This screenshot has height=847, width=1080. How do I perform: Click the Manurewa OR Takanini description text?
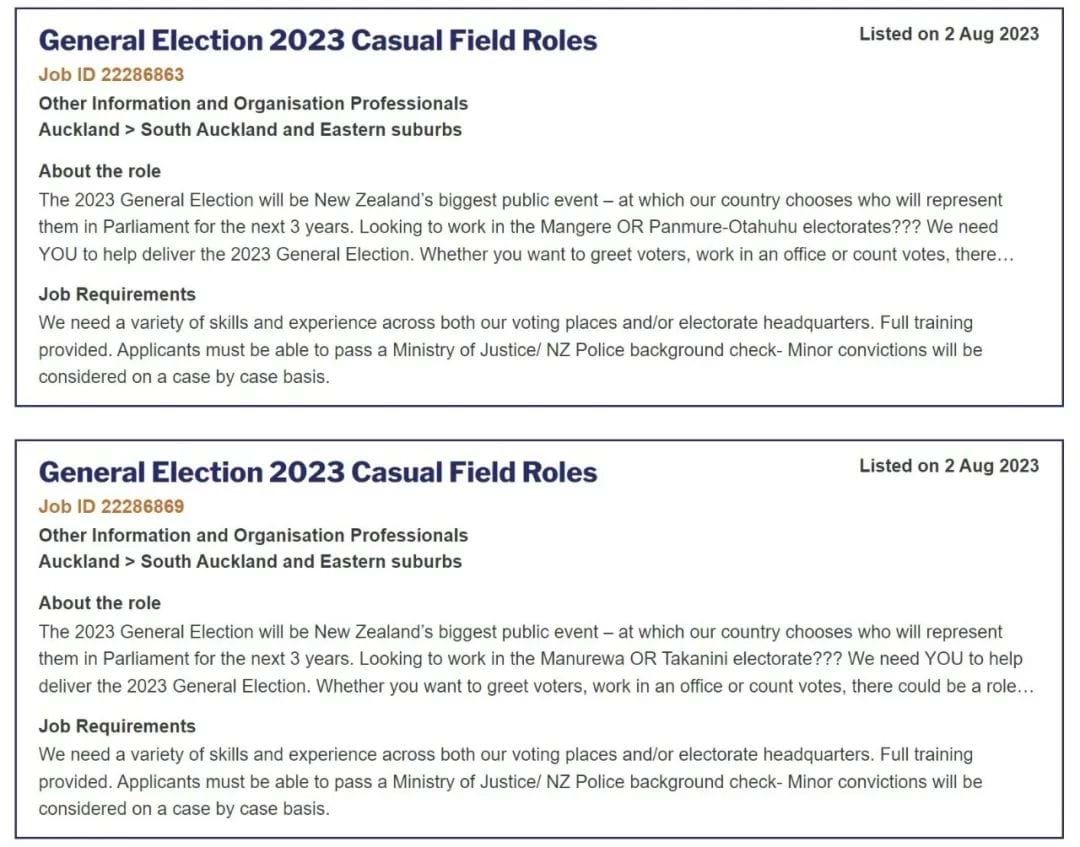[536, 659]
